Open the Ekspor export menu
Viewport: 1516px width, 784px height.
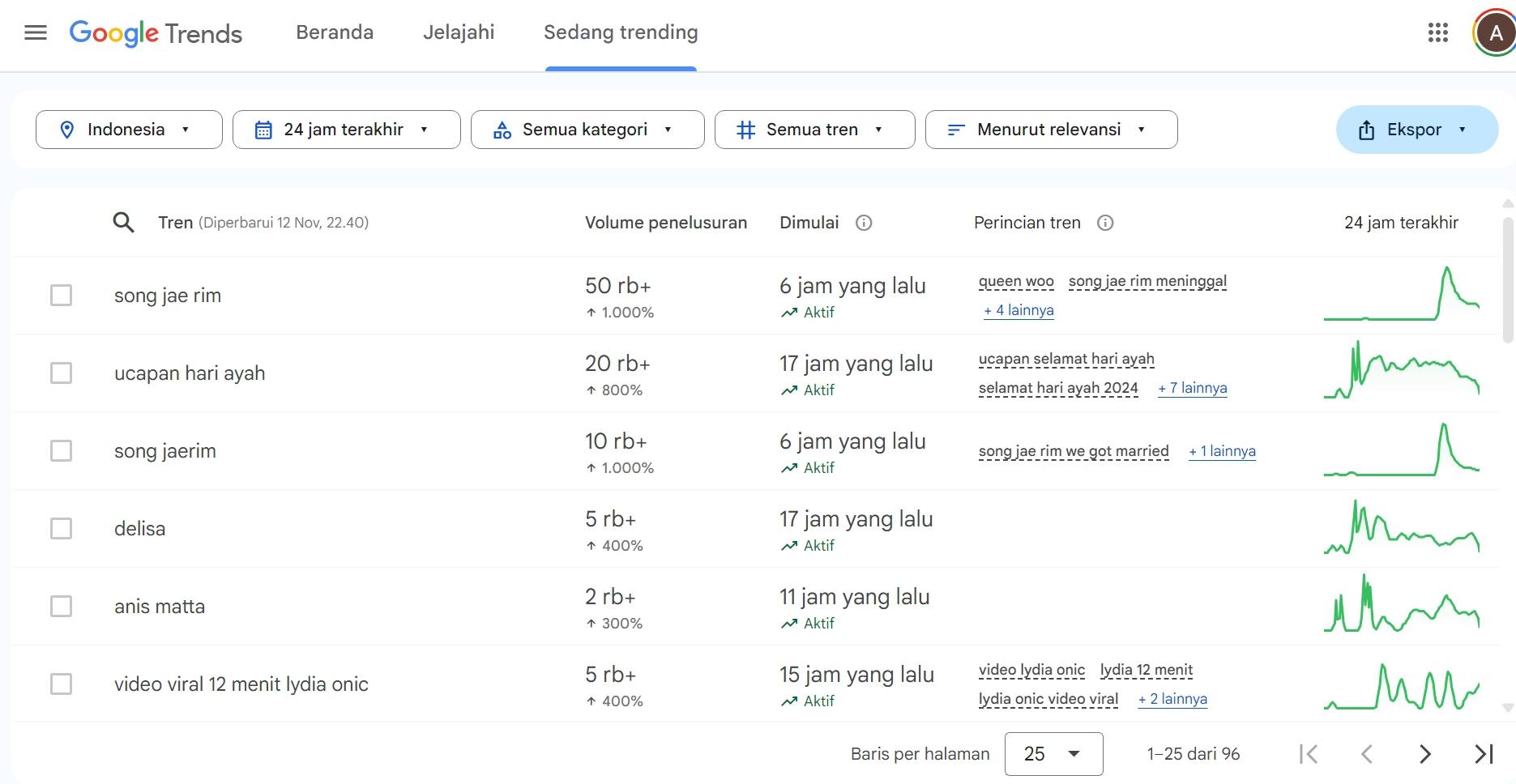pos(1417,130)
